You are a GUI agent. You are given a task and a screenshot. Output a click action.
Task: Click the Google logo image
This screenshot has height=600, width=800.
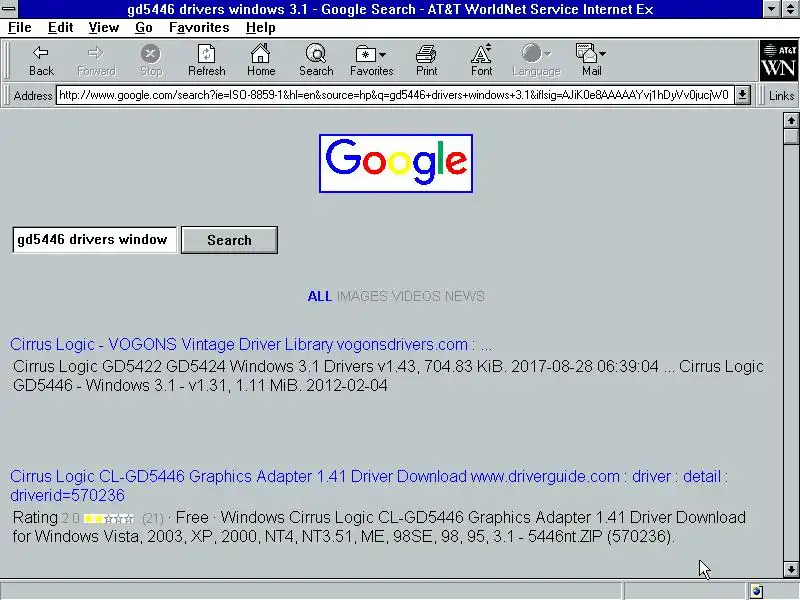[x=396, y=163]
